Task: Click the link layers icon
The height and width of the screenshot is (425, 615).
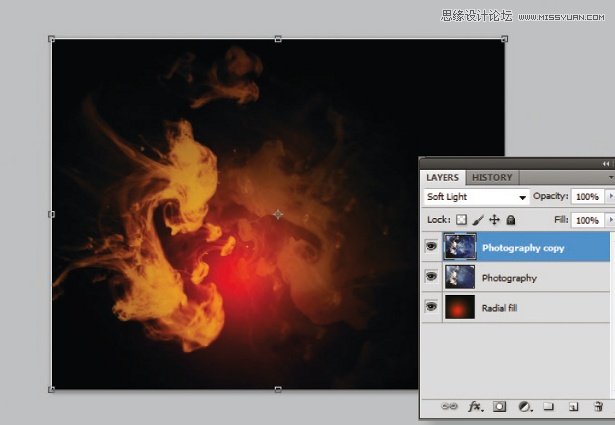Action: coord(449,408)
